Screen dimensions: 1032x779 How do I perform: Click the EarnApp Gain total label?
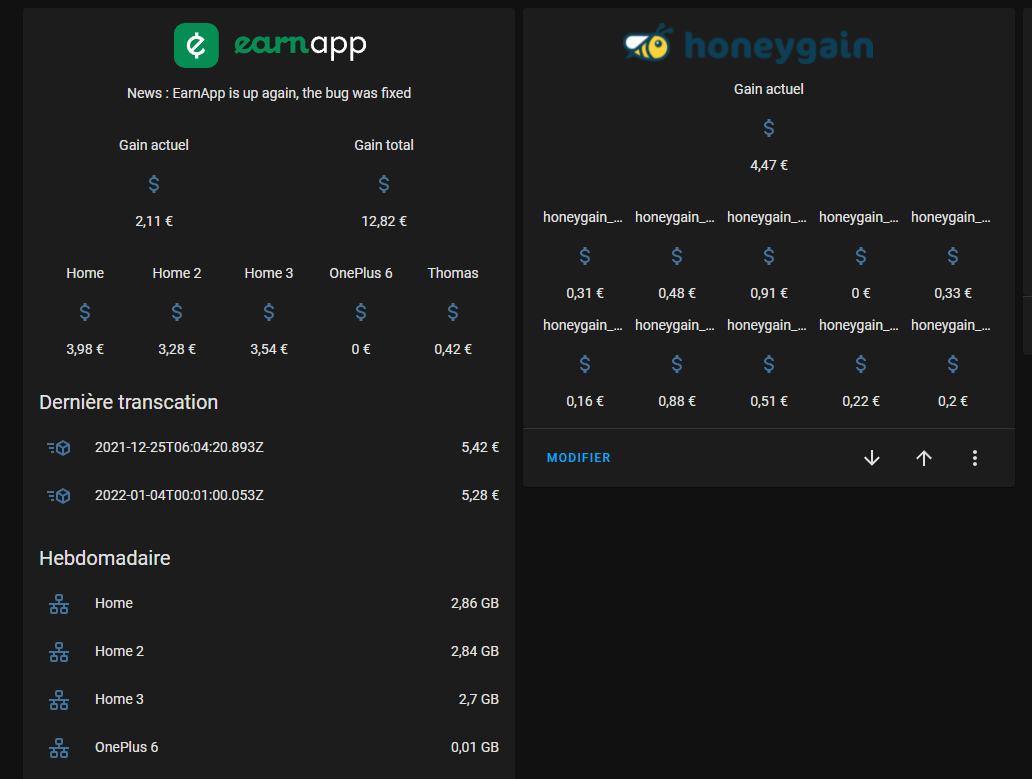click(384, 145)
